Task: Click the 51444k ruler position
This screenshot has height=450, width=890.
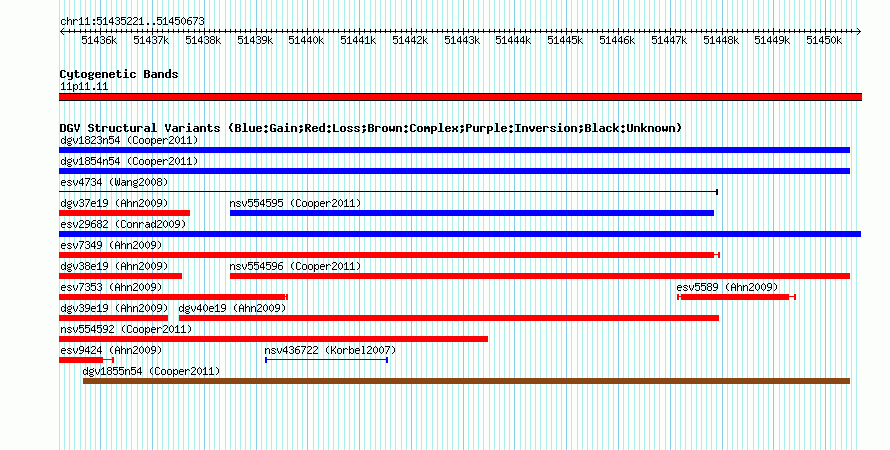Action: point(513,40)
